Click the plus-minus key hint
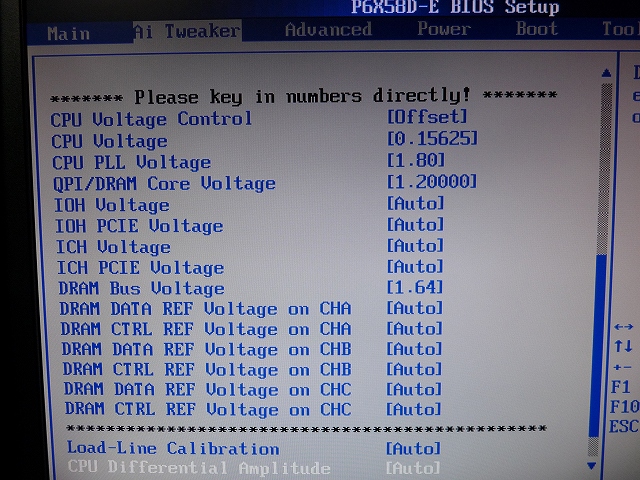This screenshot has height=480, width=640. [x=623, y=367]
